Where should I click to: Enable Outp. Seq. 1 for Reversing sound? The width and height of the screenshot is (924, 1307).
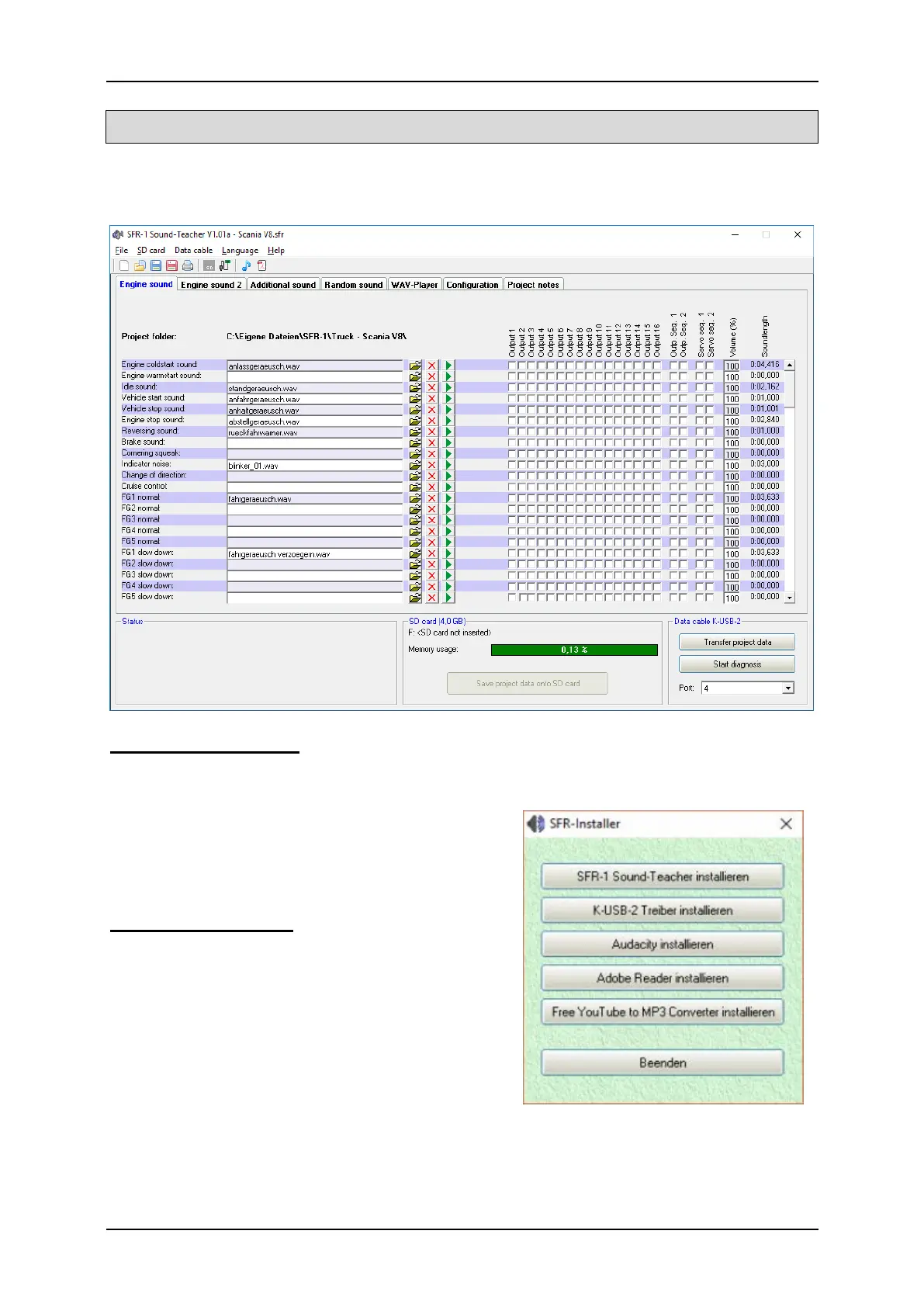pyautogui.click(x=674, y=432)
